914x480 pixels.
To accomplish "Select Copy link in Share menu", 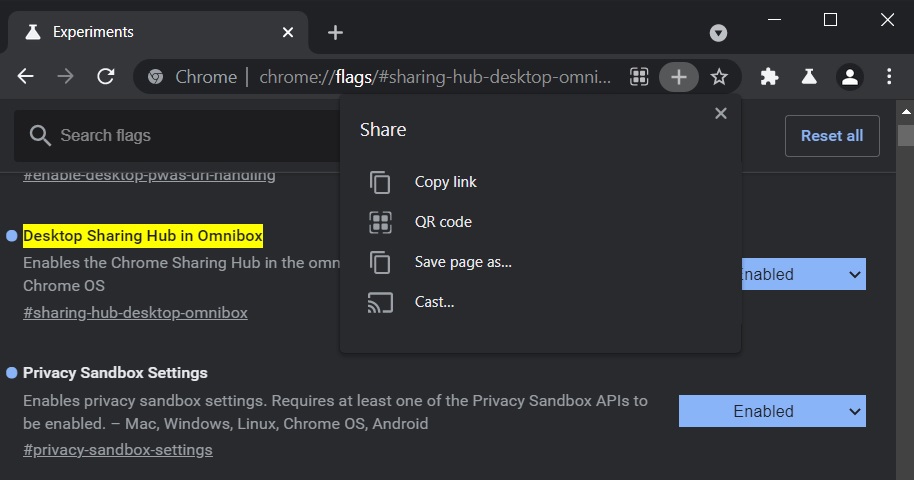I will pos(445,182).
